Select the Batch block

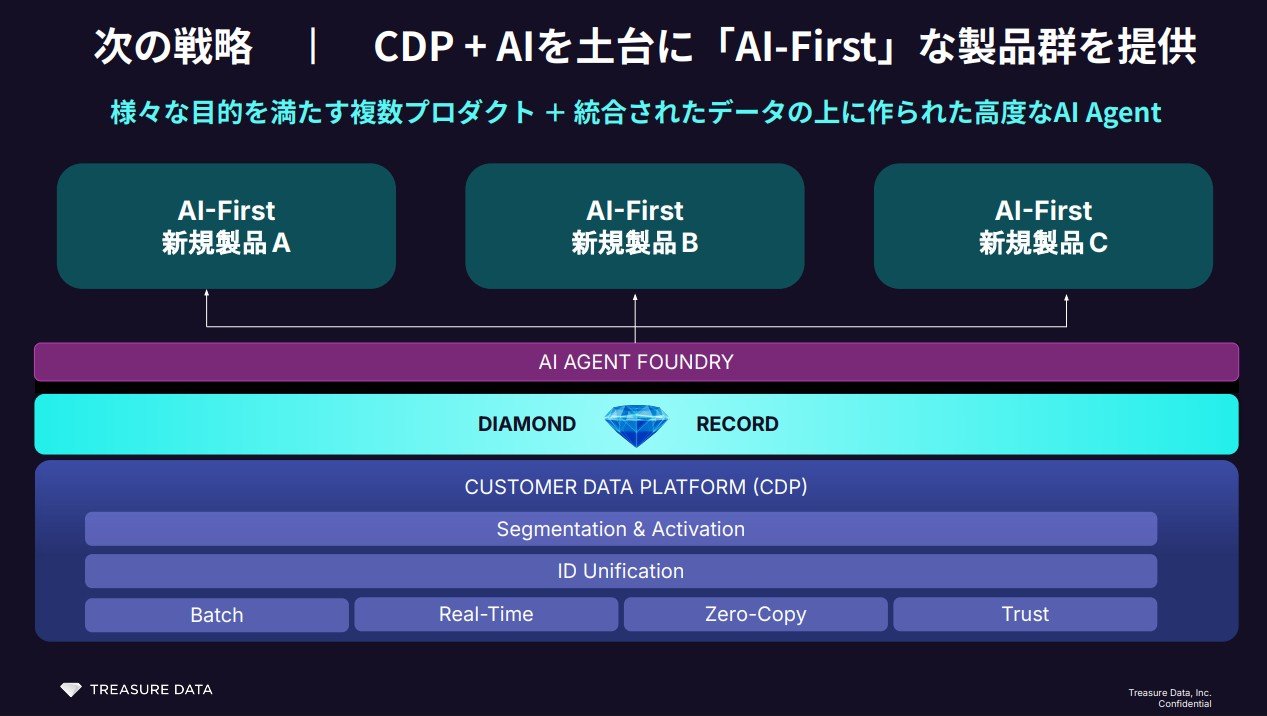217,615
